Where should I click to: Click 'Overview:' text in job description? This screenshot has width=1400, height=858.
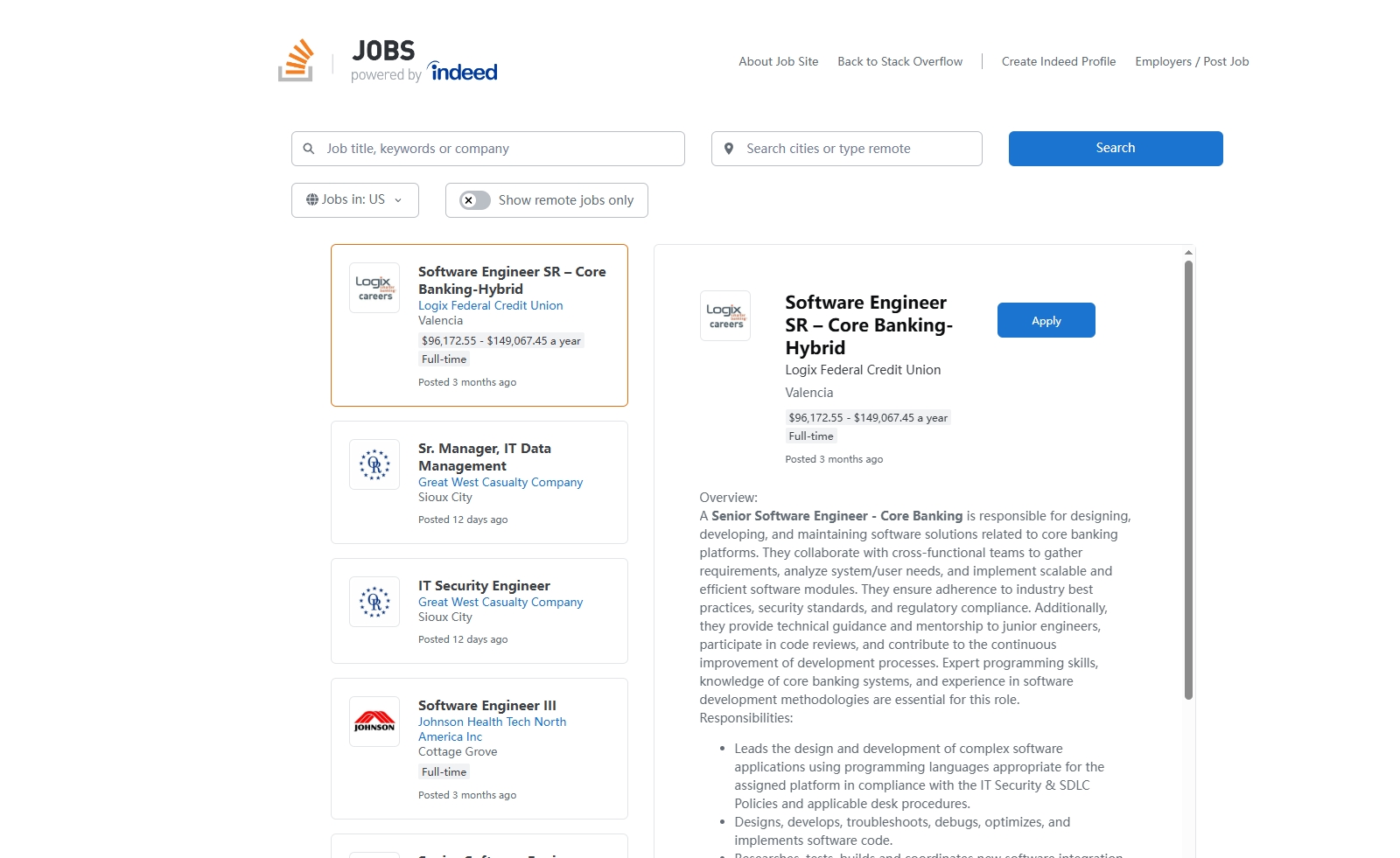pyautogui.click(x=729, y=498)
